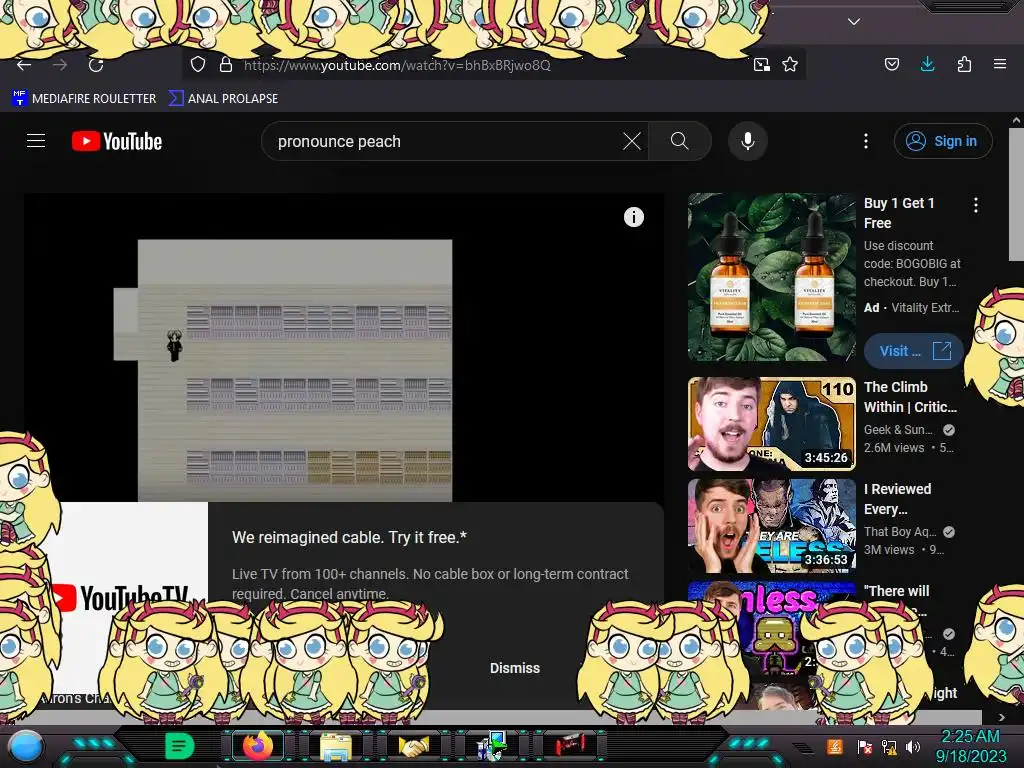The image size is (1024, 768).
Task: Open the Firefox application hamburger menu
Action: [1000, 64]
